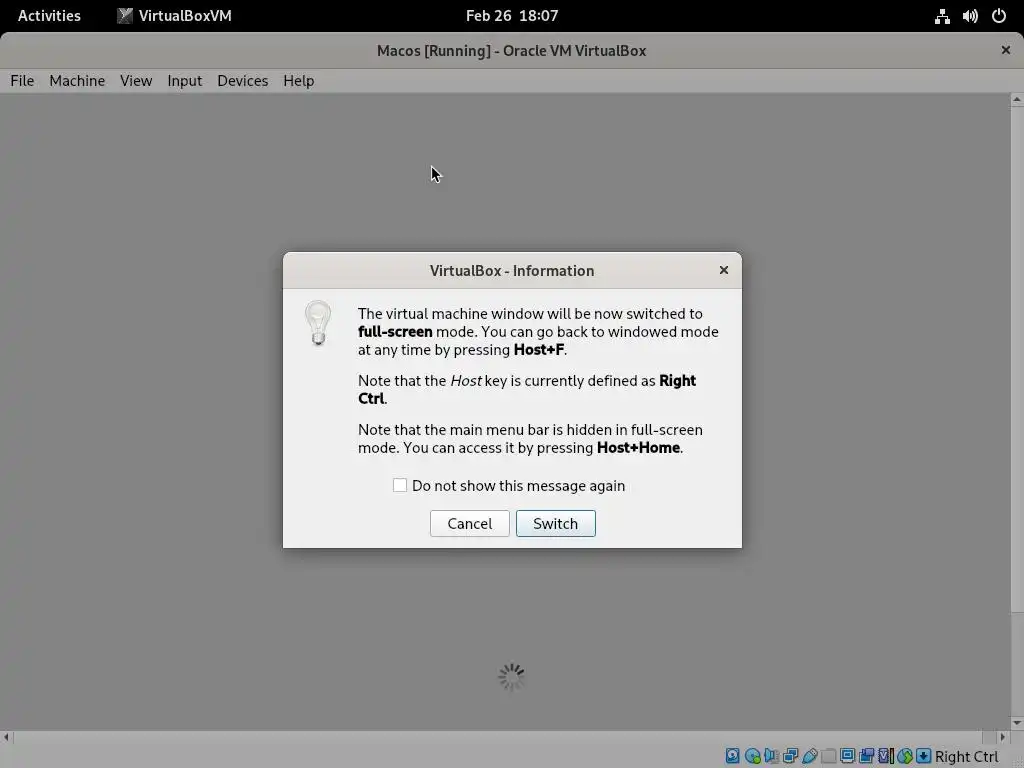1024x768 pixels.
Task: Open the Help menu
Action: (x=298, y=80)
